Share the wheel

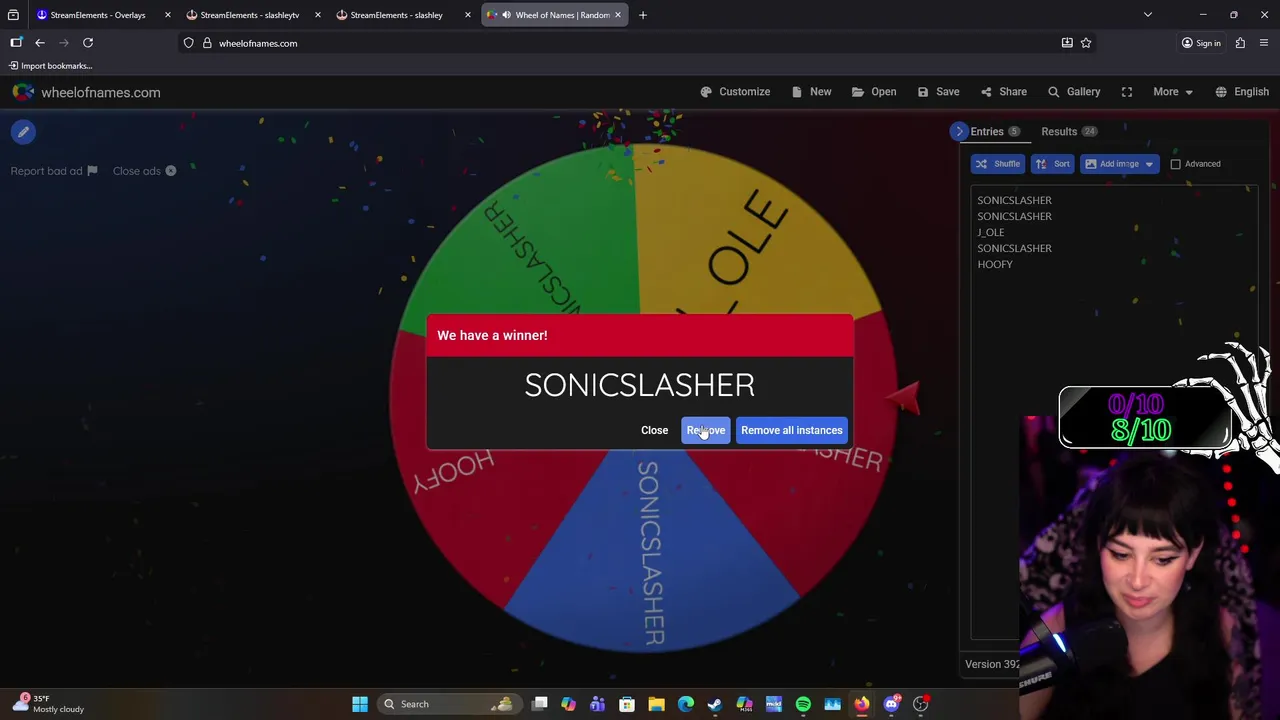point(1003,92)
